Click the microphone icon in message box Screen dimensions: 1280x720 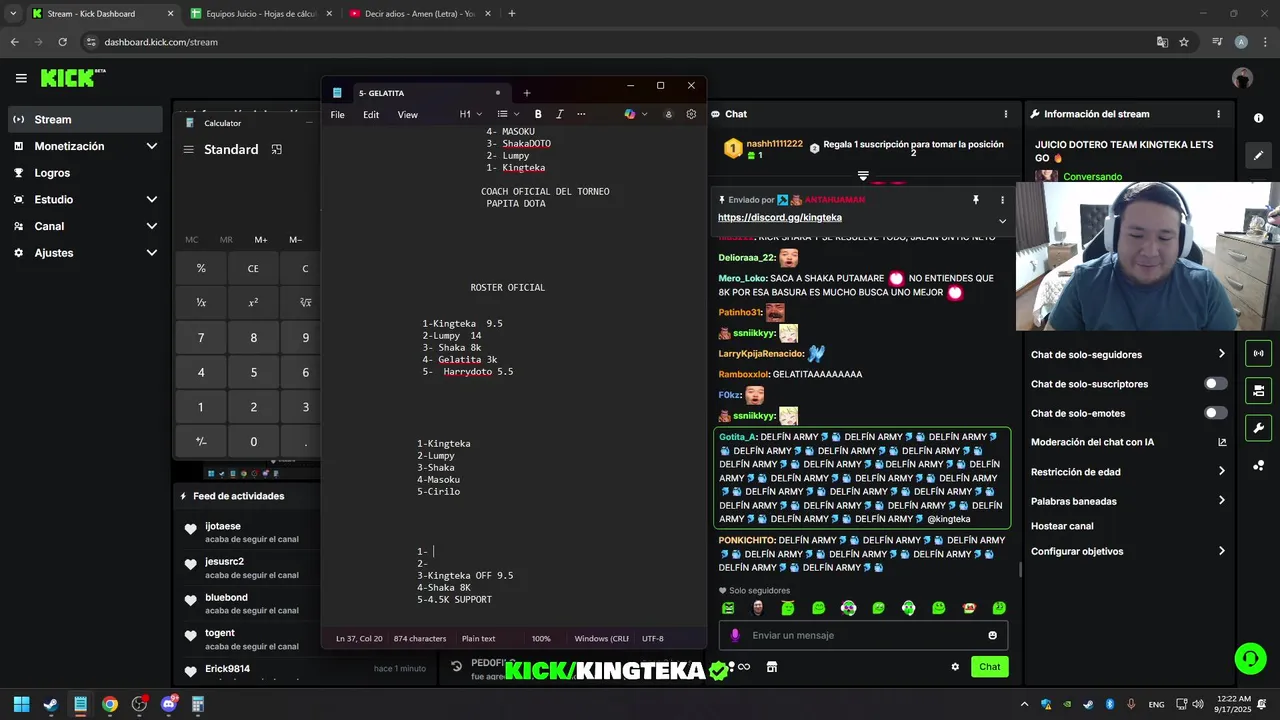point(735,635)
